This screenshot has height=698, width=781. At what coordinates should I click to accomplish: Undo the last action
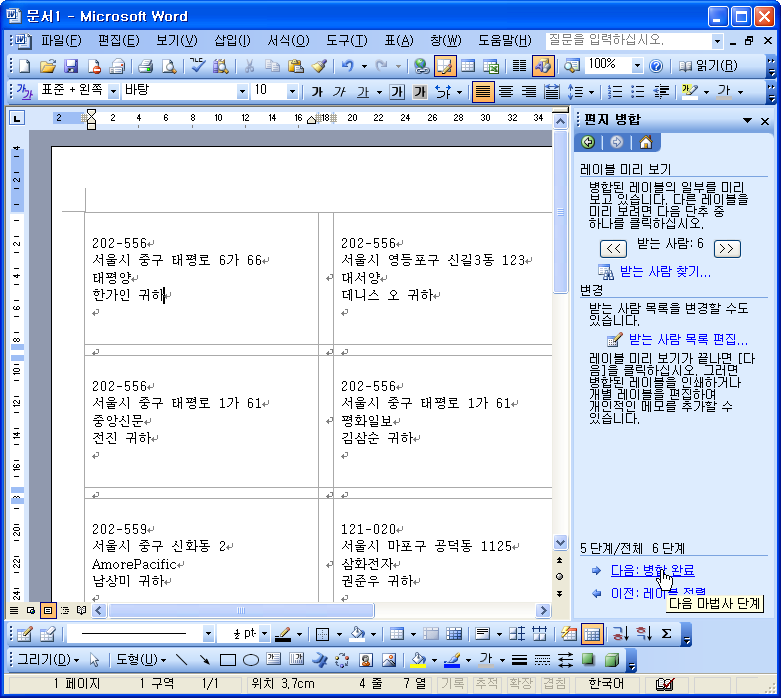coord(348,66)
